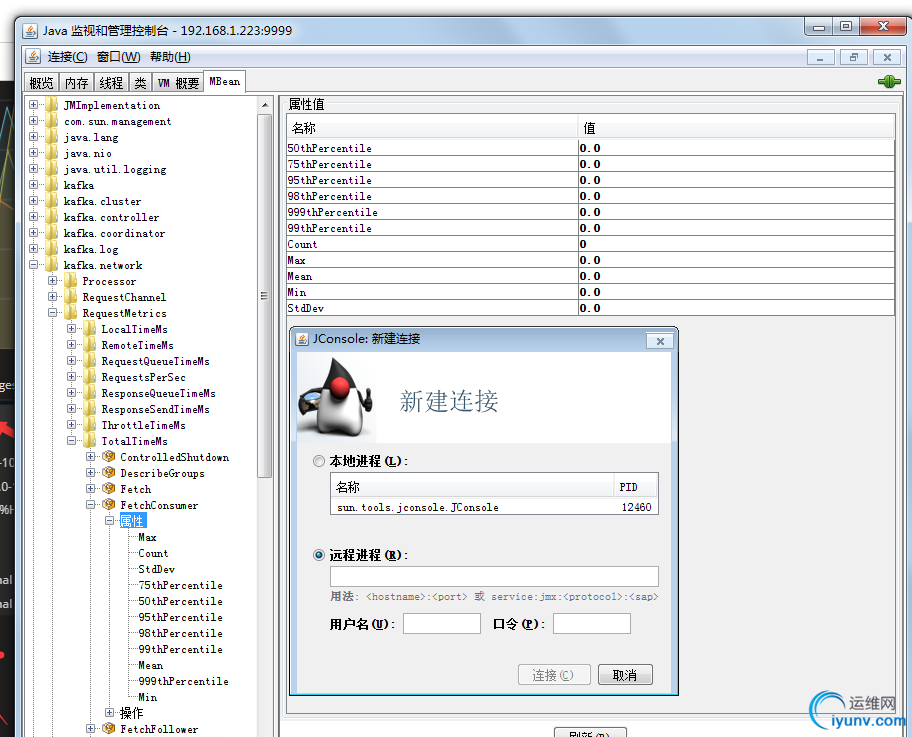
Task: Collapse the kafka.network node
Action: pos(34,265)
